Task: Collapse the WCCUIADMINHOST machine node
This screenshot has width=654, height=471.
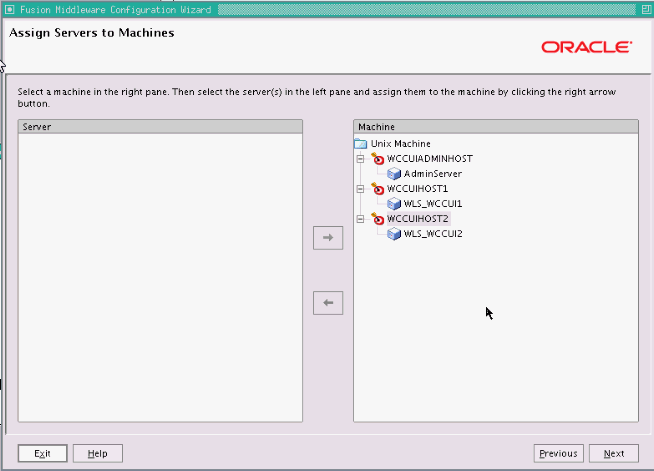Action: [360, 159]
